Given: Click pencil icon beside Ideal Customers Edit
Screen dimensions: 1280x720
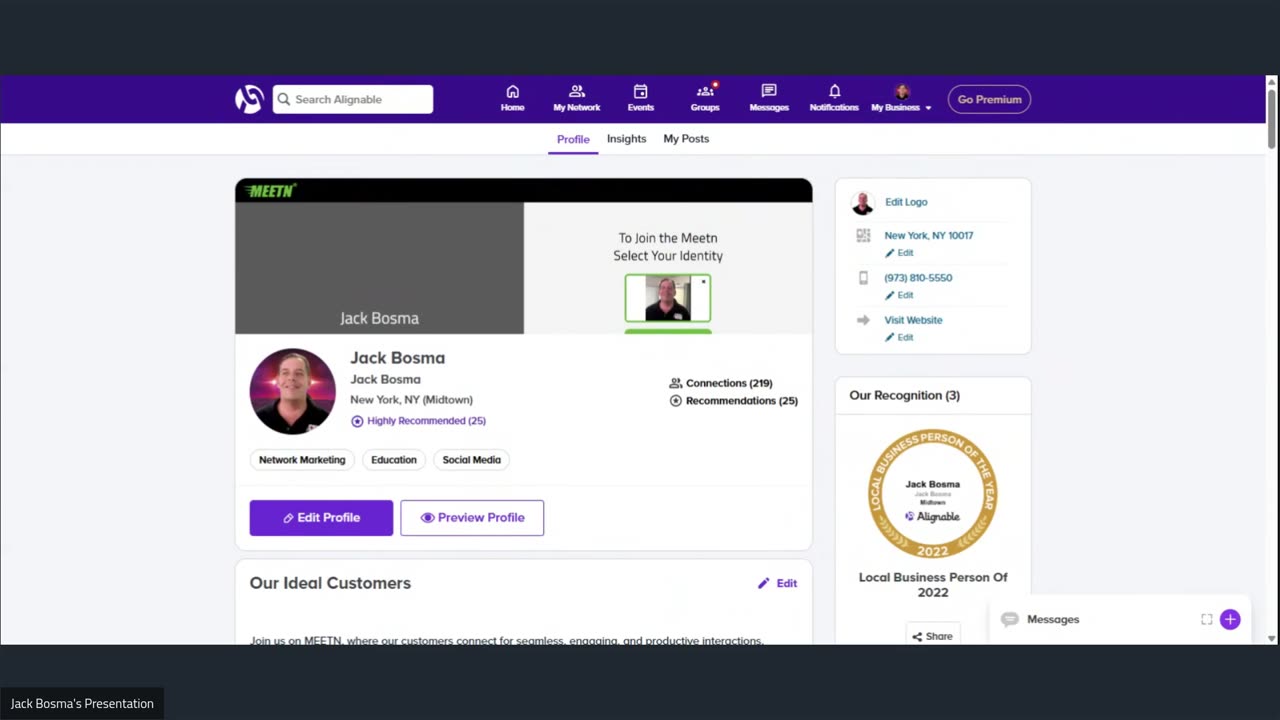Looking at the screenshot, I should pos(763,583).
